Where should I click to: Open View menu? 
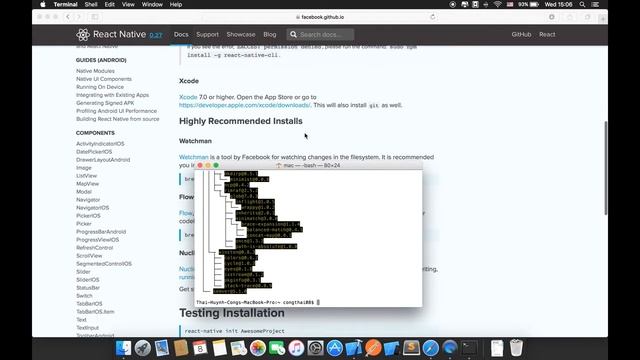[128, 4]
